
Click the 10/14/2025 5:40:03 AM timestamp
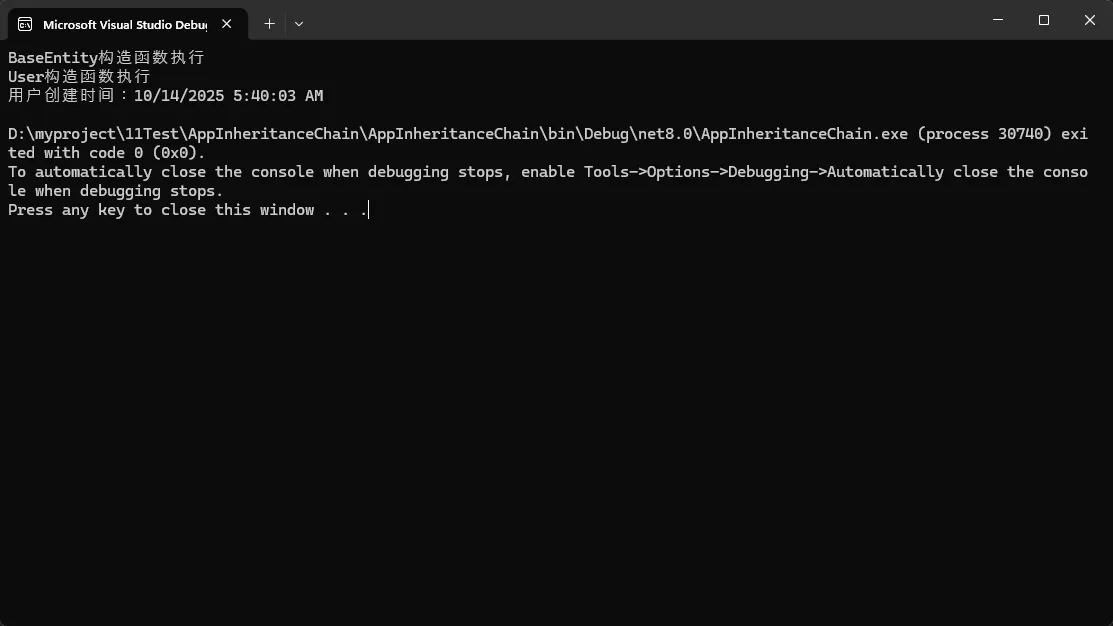click(228, 96)
